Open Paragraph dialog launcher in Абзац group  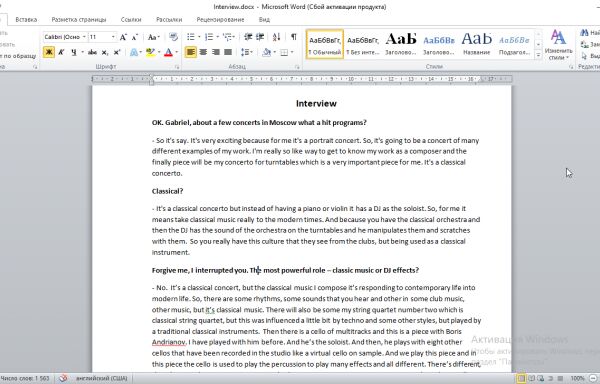coord(297,67)
